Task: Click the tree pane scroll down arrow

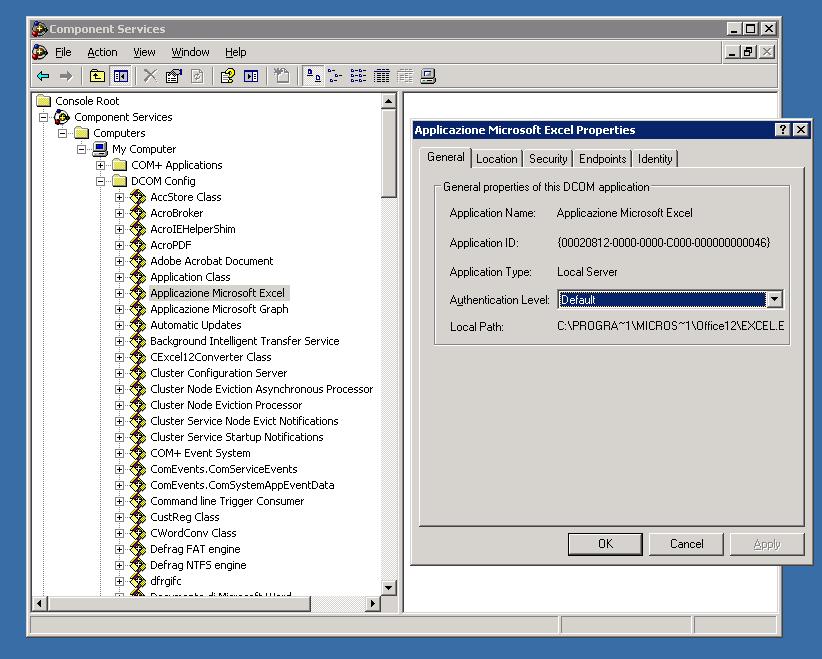Action: coord(388,587)
